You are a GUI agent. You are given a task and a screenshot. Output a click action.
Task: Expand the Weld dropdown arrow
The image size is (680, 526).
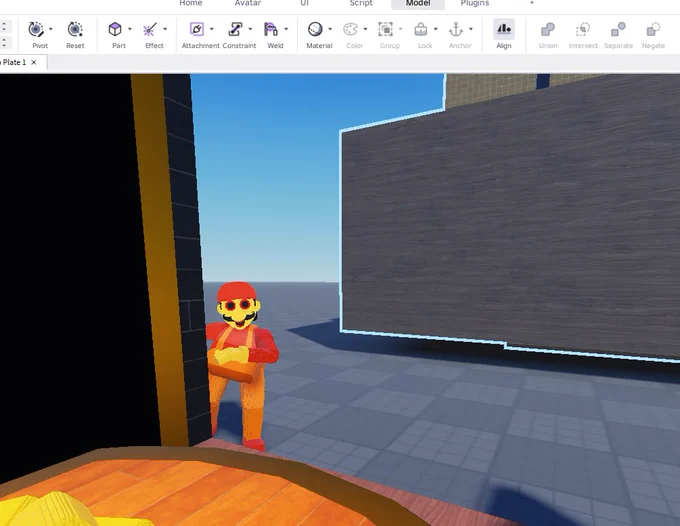tap(286, 29)
